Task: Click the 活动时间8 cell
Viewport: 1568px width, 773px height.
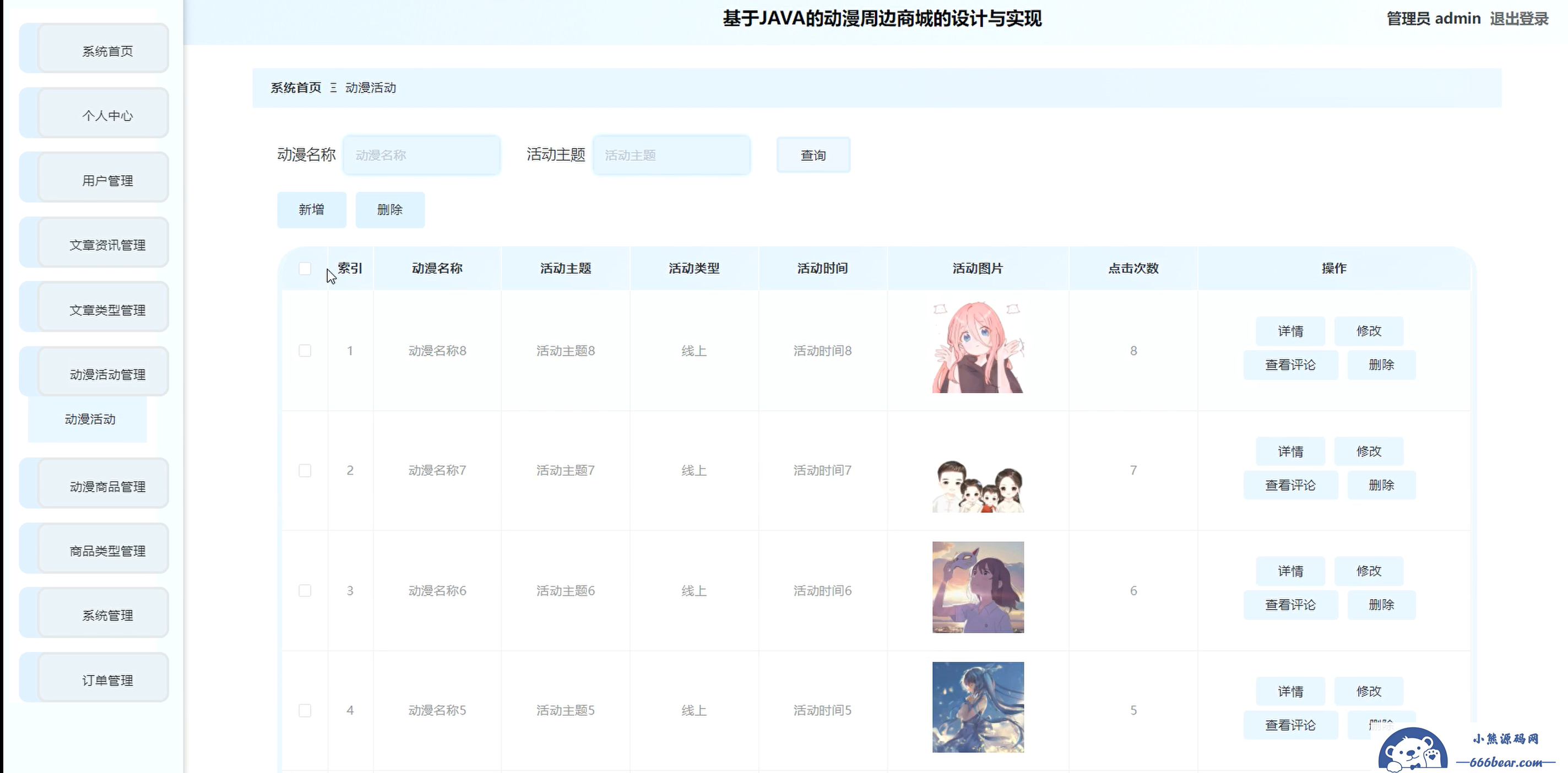Action: pos(822,351)
